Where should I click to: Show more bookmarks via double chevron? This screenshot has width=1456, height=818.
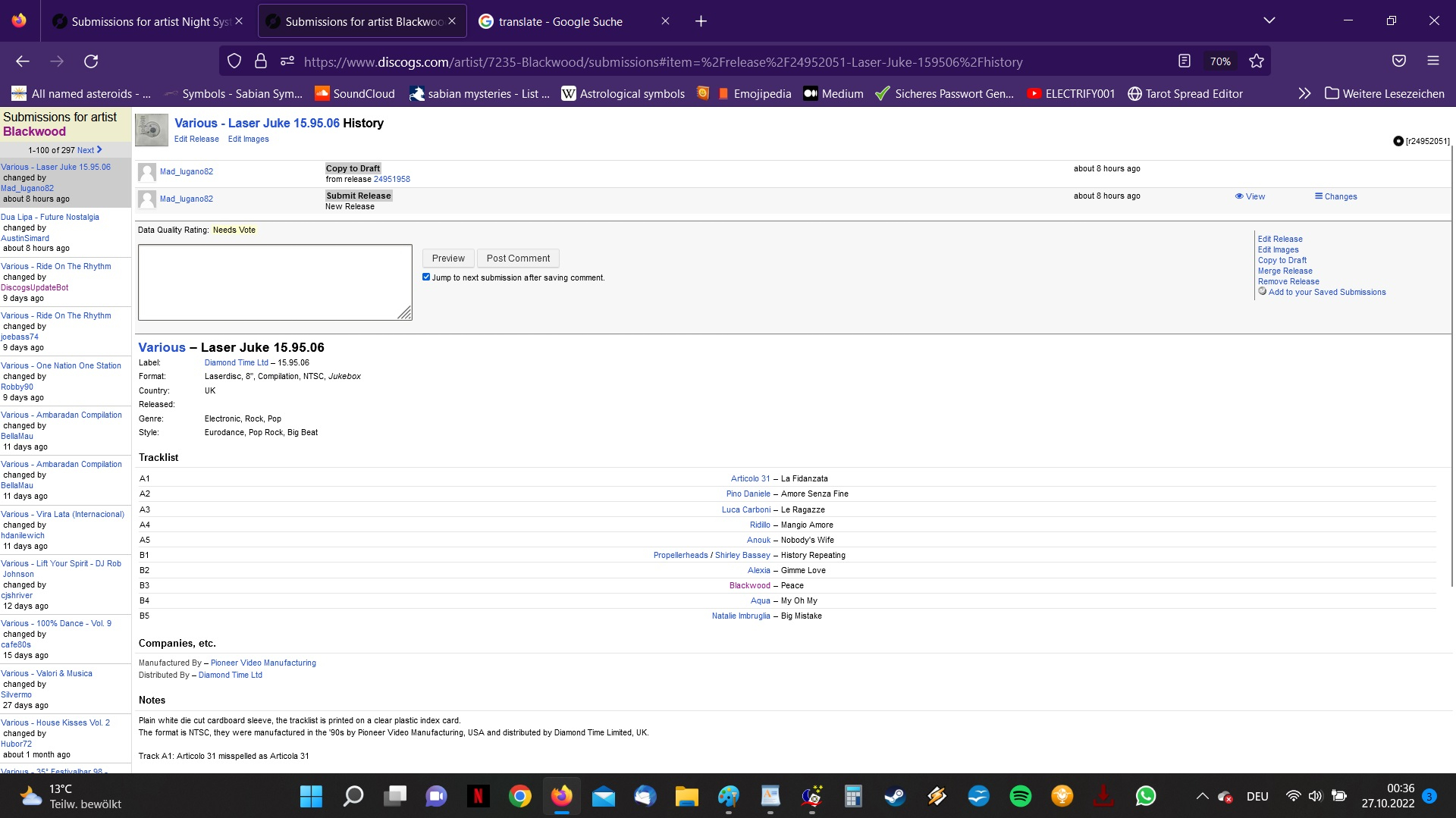[x=1304, y=94]
